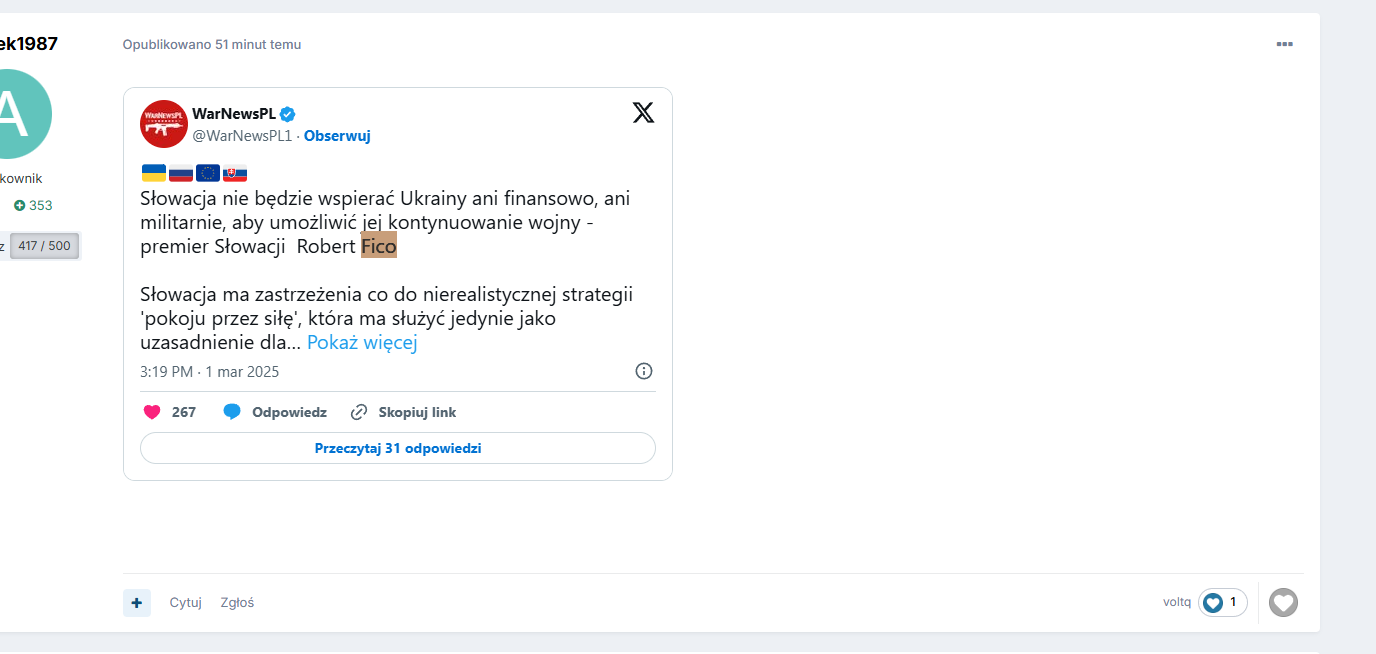Click Cytuj to quote the post

(185, 602)
